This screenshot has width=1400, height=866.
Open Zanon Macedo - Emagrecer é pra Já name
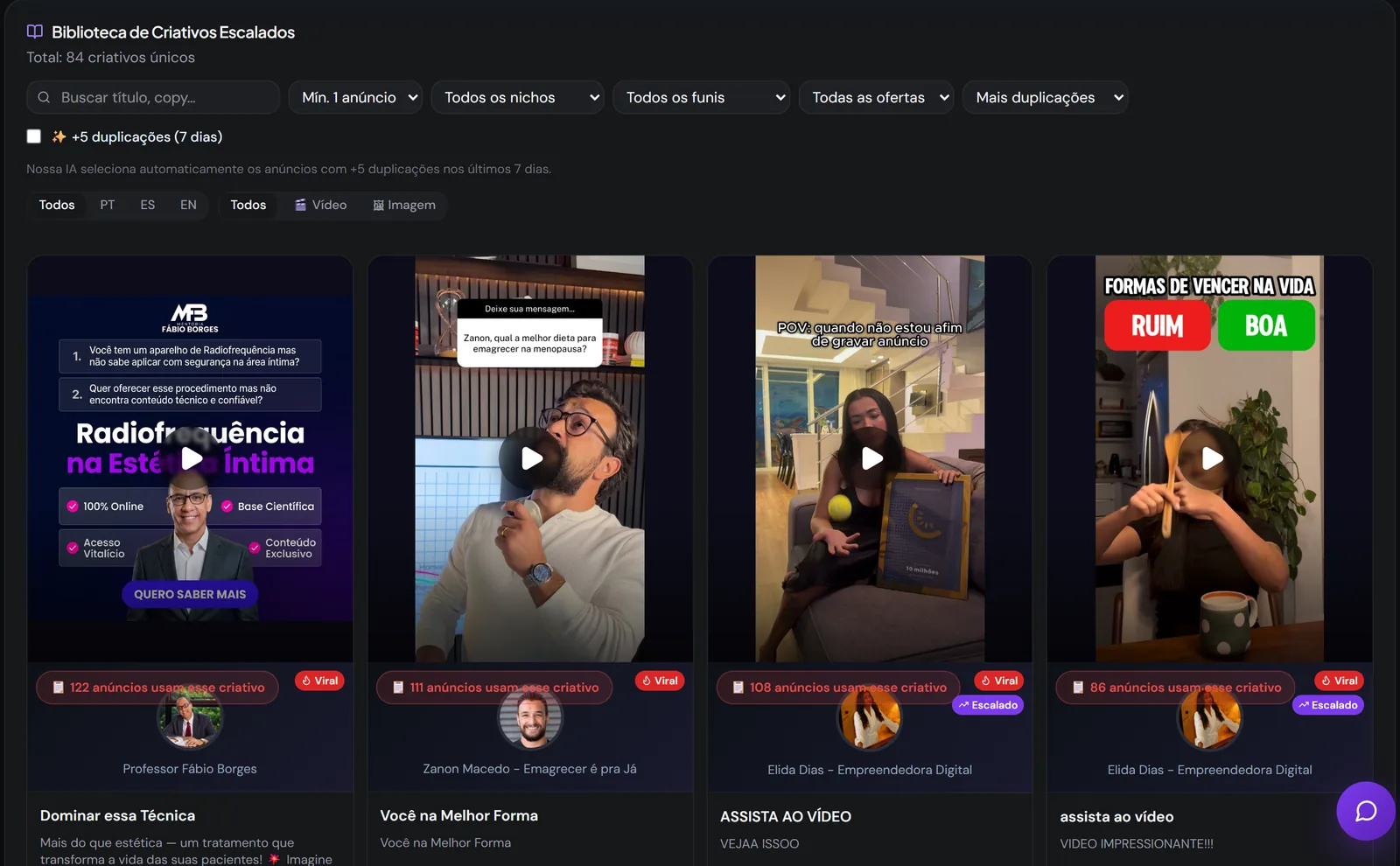coord(530,769)
